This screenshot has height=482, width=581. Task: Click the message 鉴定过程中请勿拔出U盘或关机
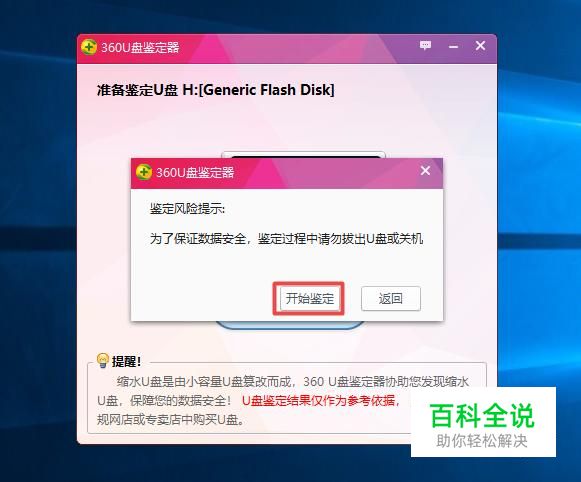click(x=340, y=239)
